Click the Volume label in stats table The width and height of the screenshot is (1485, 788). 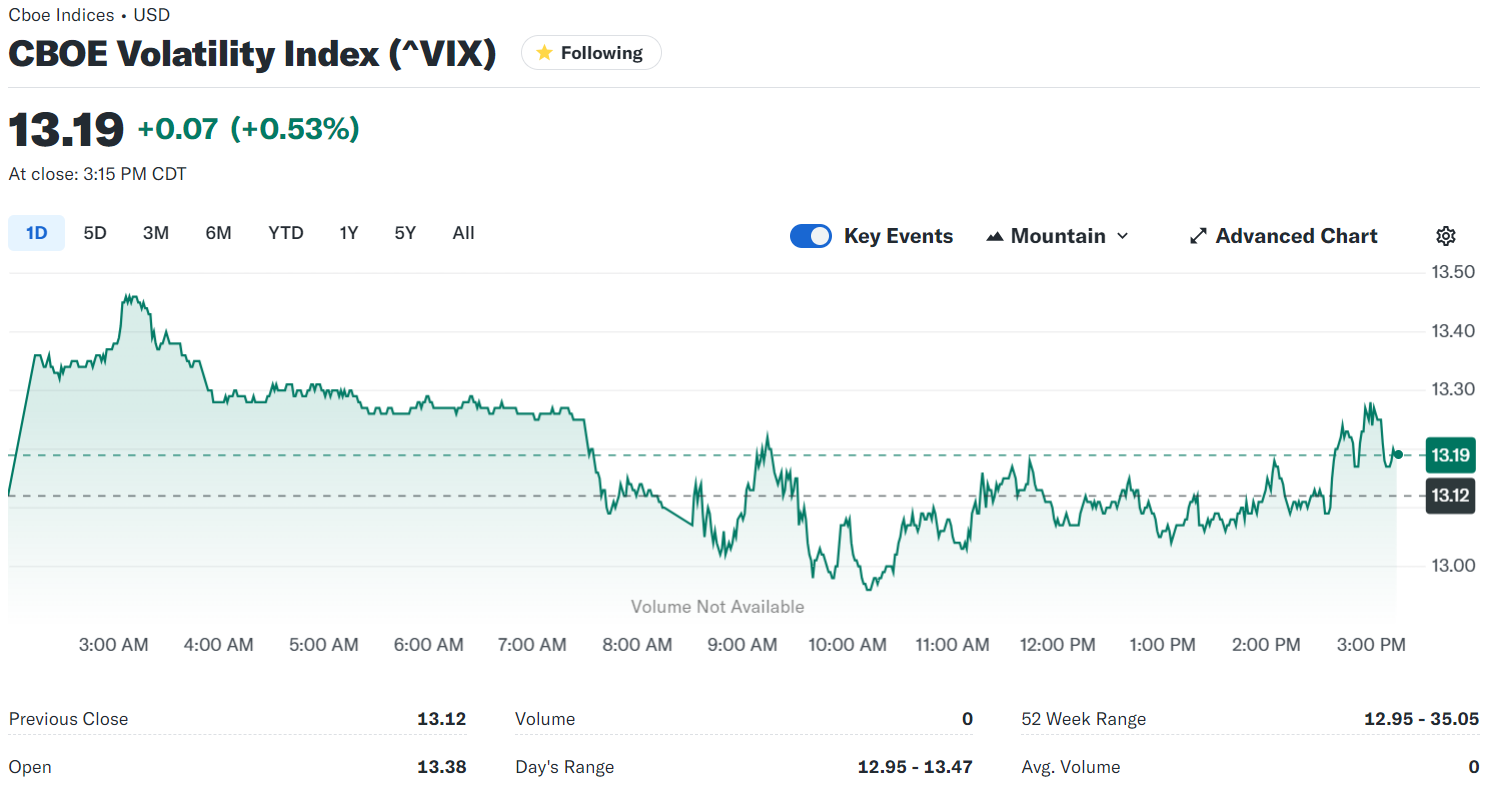click(545, 719)
